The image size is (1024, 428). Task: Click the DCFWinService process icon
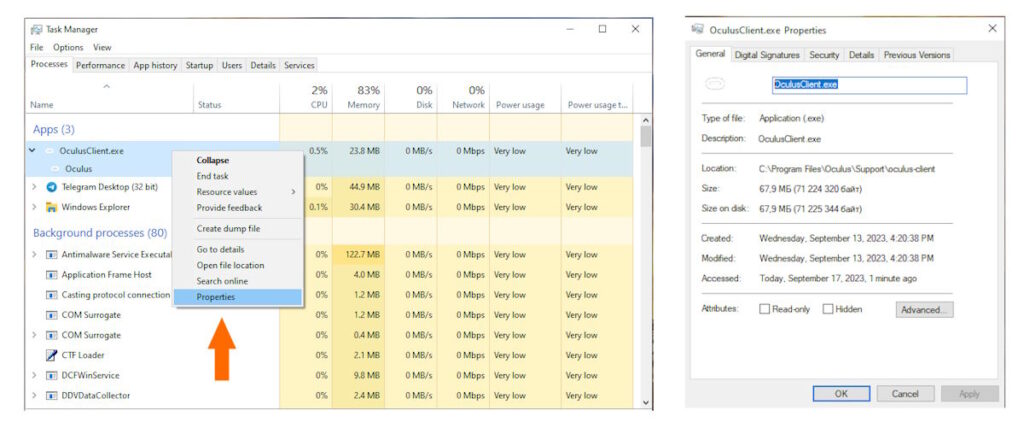point(52,376)
